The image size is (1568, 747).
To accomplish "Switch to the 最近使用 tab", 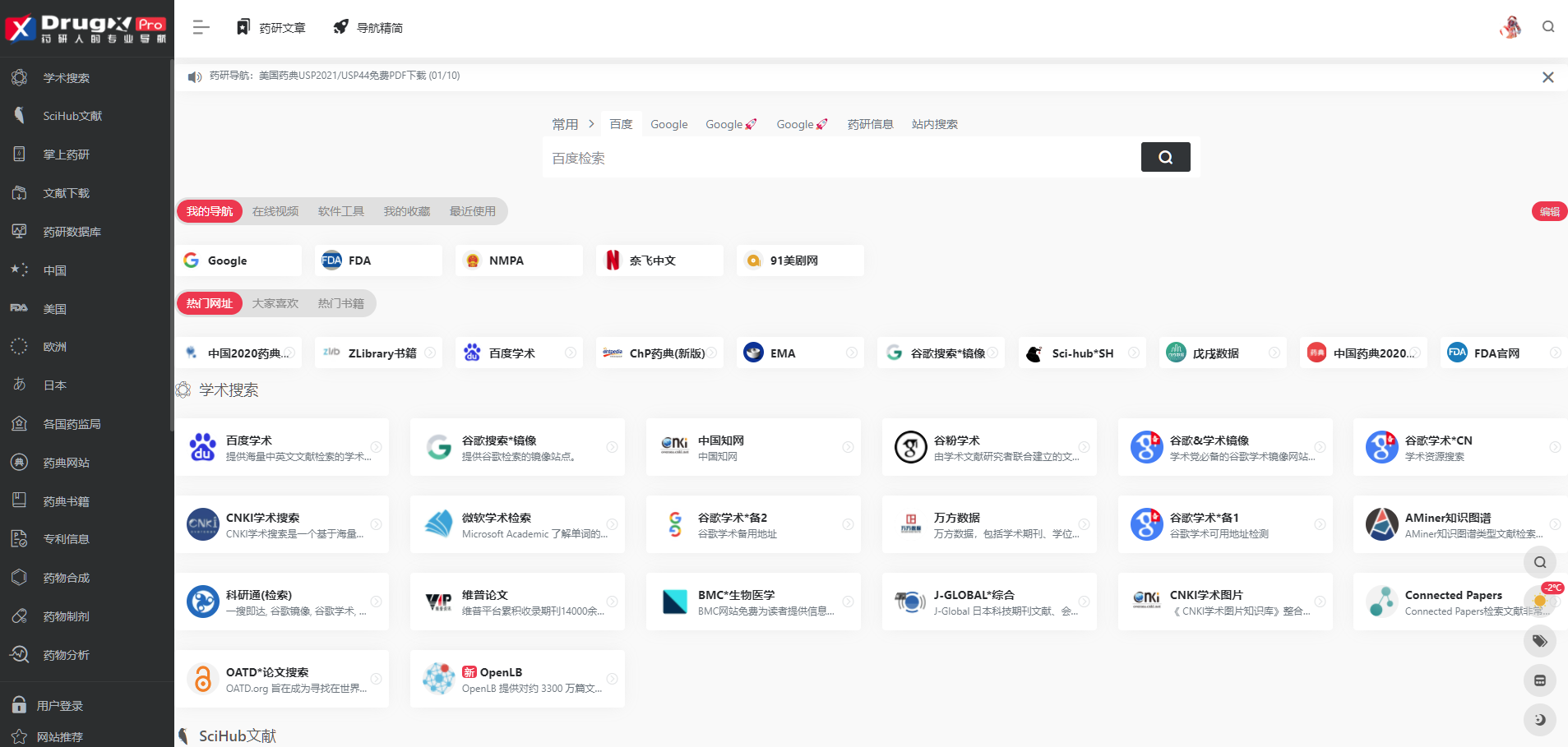I will [x=473, y=211].
